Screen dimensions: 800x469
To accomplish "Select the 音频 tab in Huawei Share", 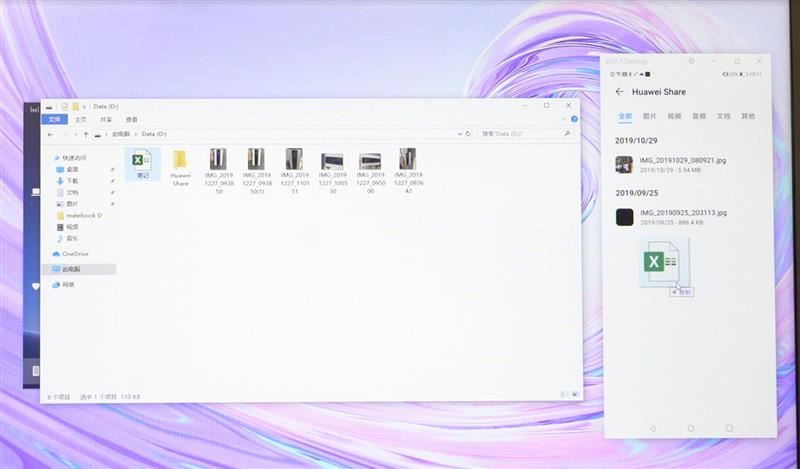I will [x=699, y=116].
